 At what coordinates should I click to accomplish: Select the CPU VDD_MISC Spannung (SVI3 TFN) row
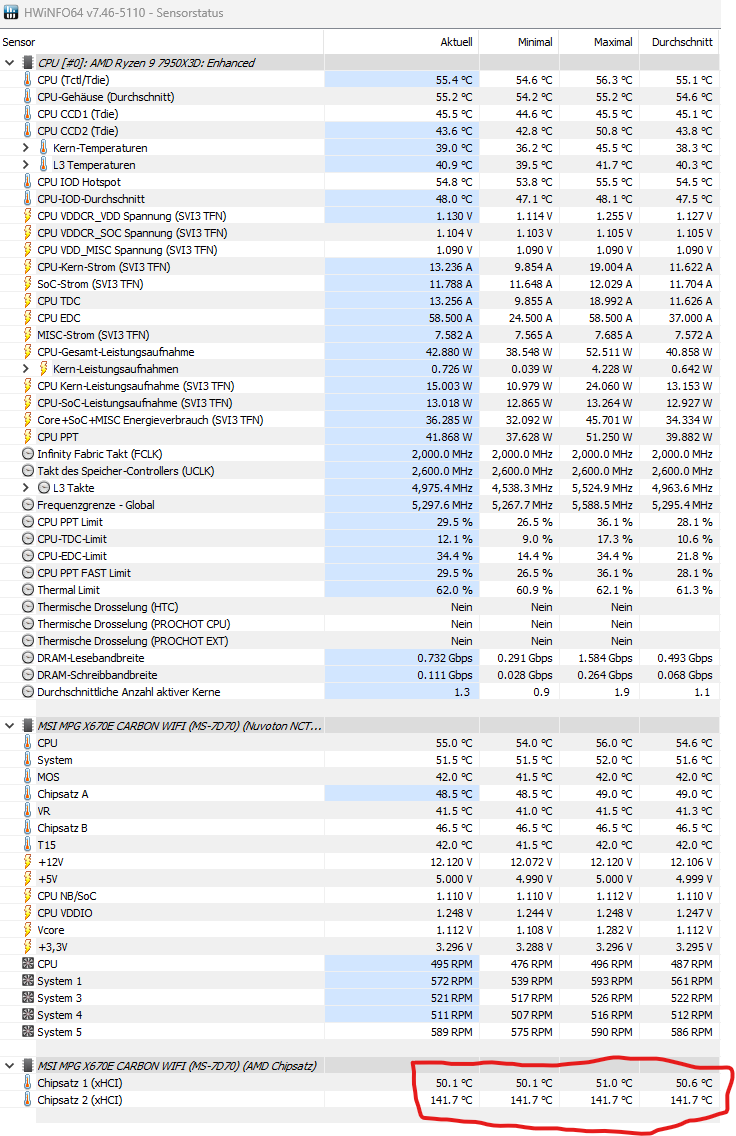click(x=360, y=250)
